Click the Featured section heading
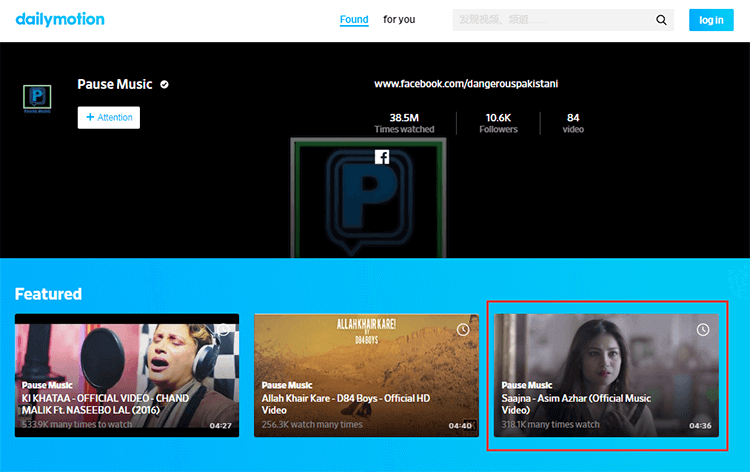This screenshot has height=472, width=750. coord(48,294)
